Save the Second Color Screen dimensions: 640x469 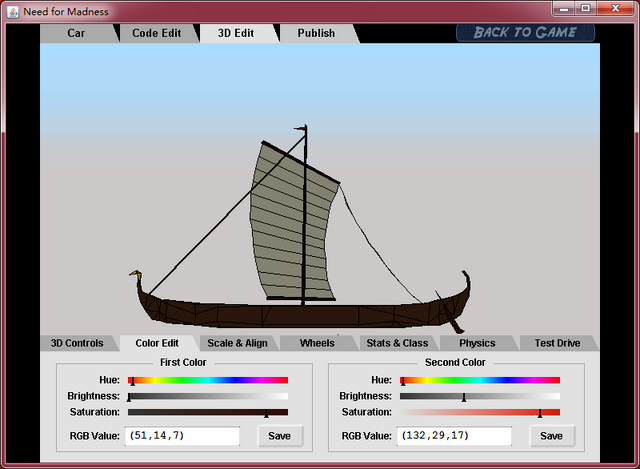coord(552,436)
